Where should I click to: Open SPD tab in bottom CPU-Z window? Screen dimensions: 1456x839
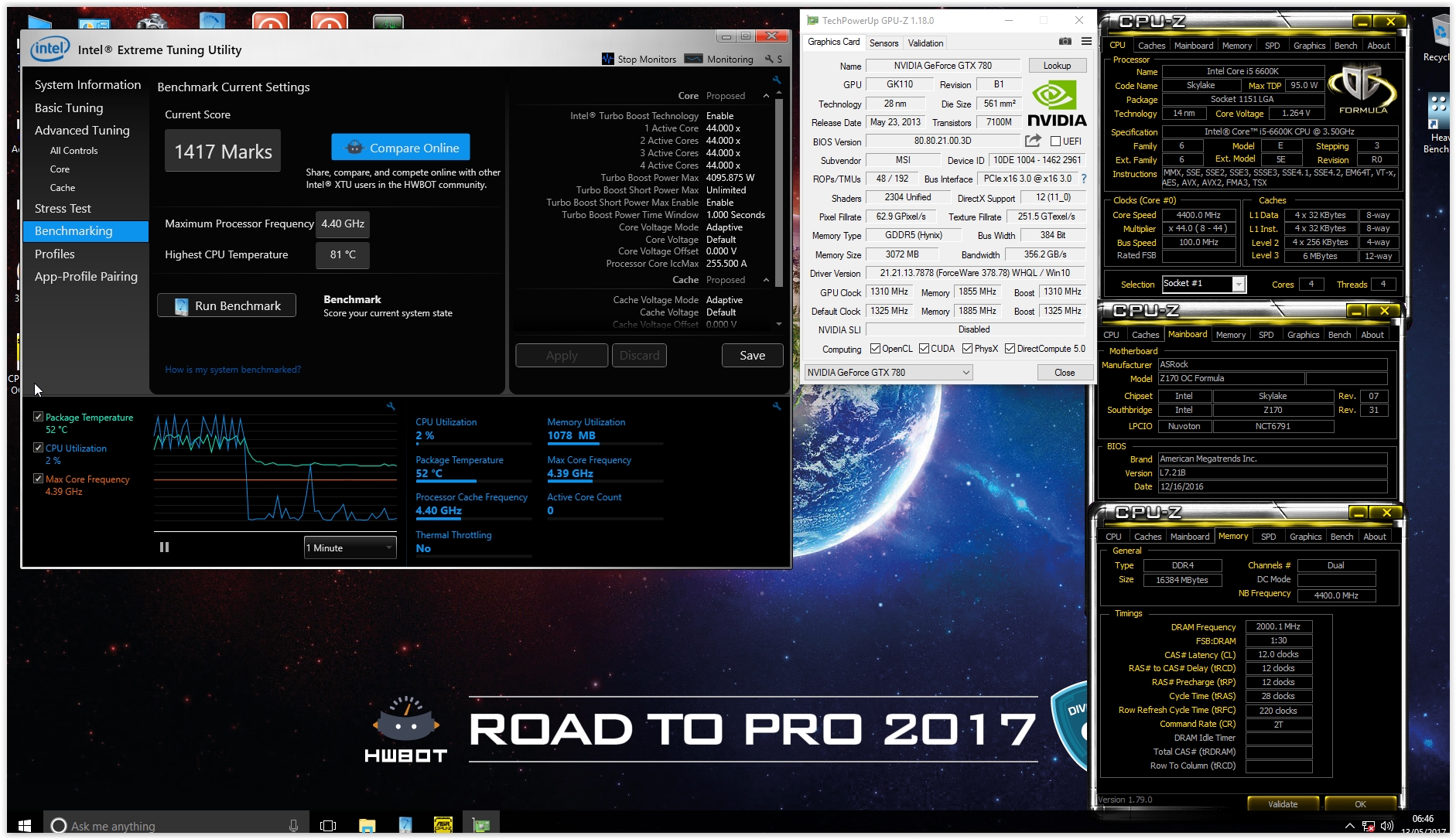tap(1268, 537)
